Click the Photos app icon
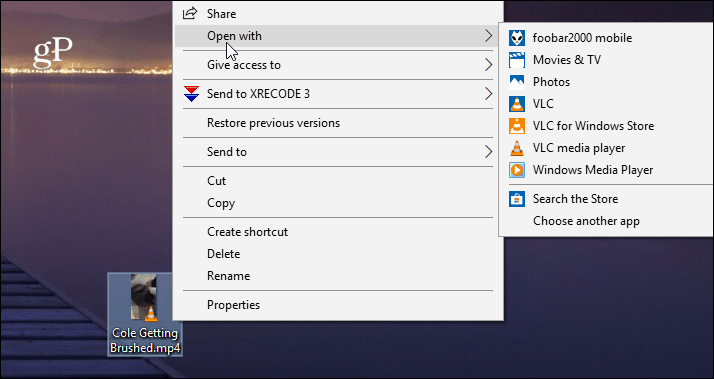 (x=517, y=82)
